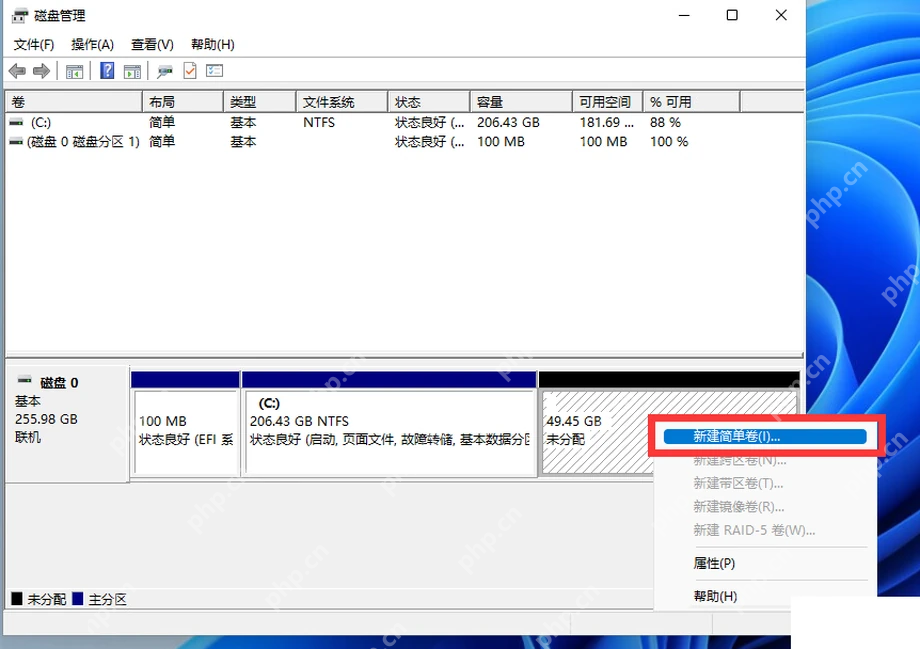Image resolution: width=920 pixels, height=649 pixels.
Task: Click disabled 新建 RAID-5 卷(W)... menu entry
Action: point(754,530)
